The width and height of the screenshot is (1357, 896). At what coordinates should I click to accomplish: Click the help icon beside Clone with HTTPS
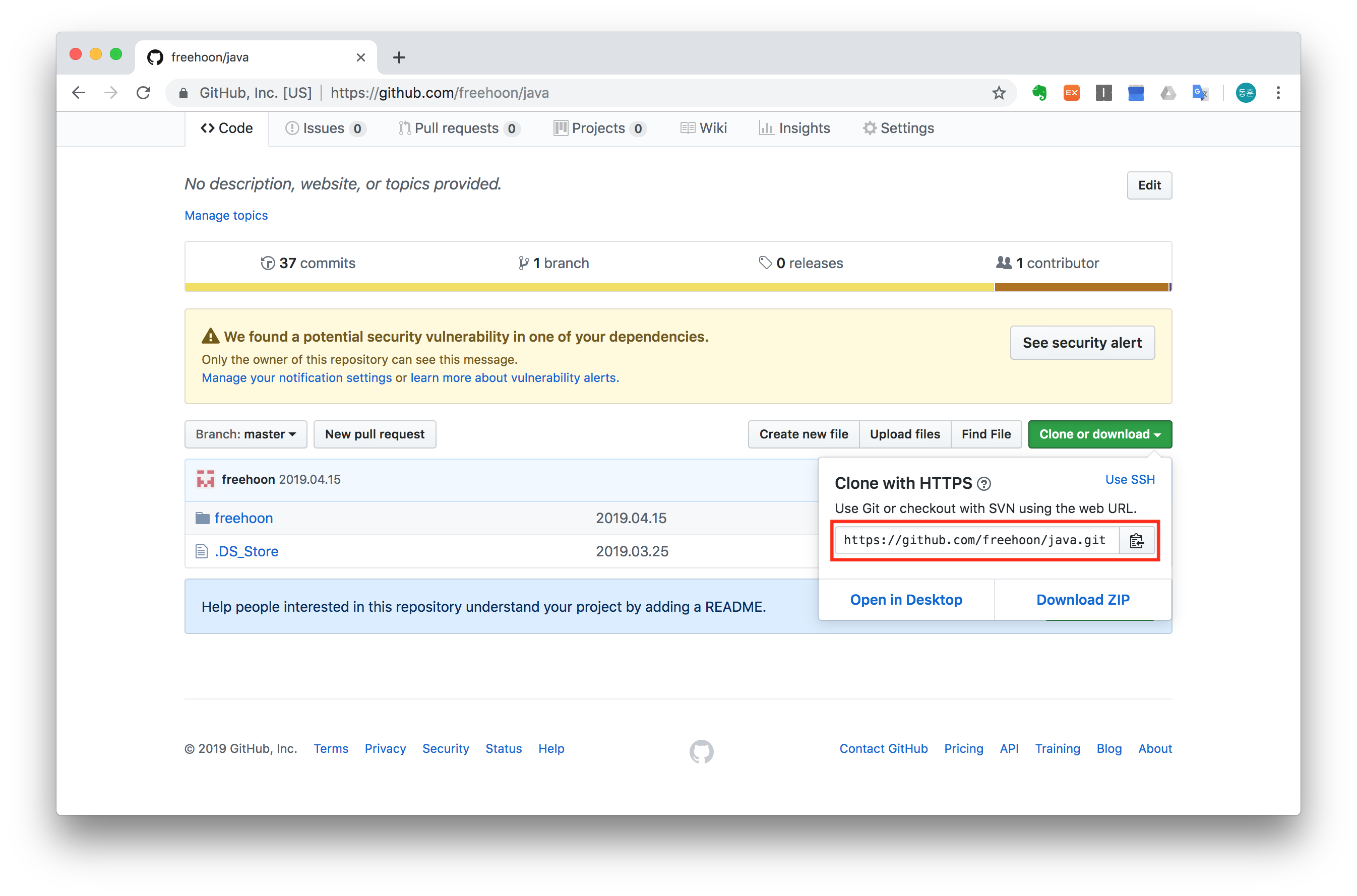pyautogui.click(x=984, y=484)
